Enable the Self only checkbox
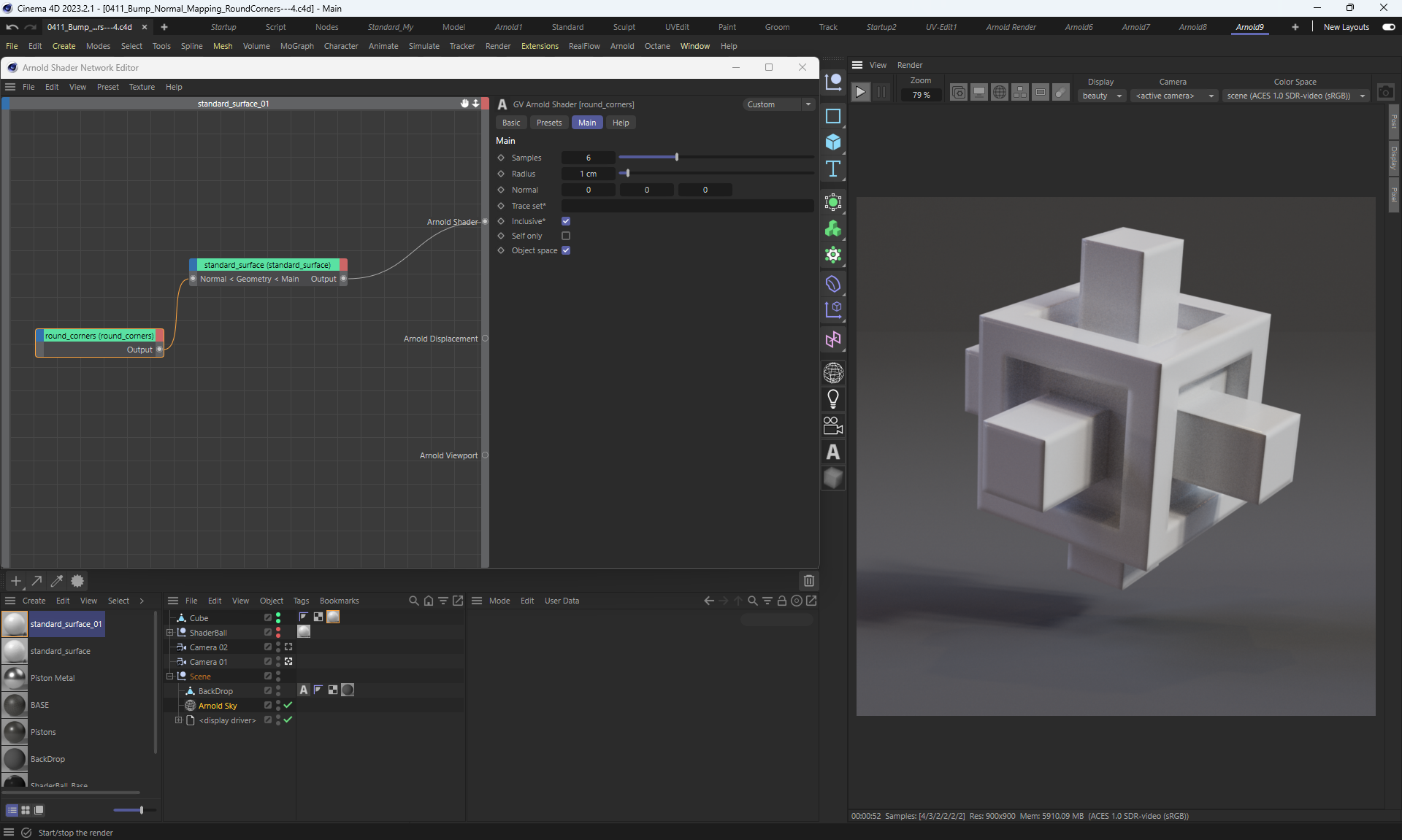 [x=566, y=236]
